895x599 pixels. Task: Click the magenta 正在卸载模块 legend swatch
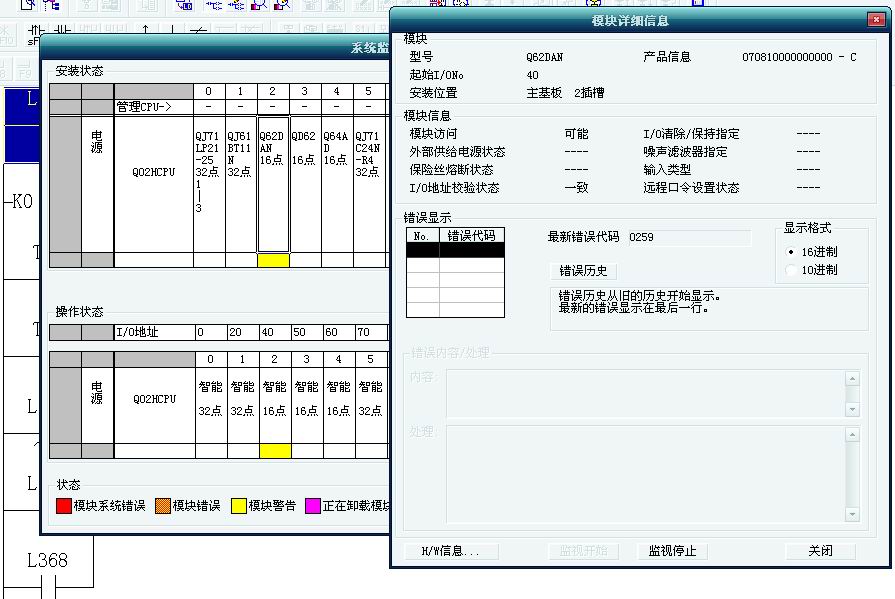(x=313, y=506)
